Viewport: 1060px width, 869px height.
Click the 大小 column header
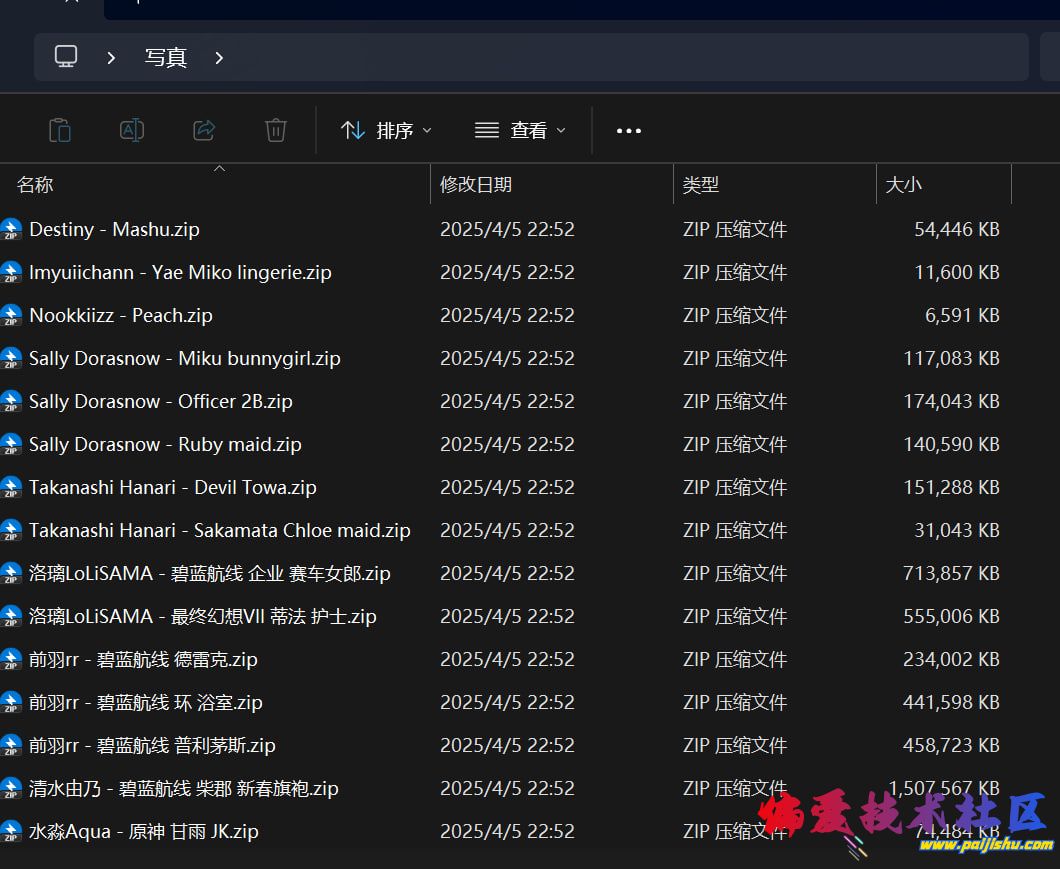tap(904, 185)
